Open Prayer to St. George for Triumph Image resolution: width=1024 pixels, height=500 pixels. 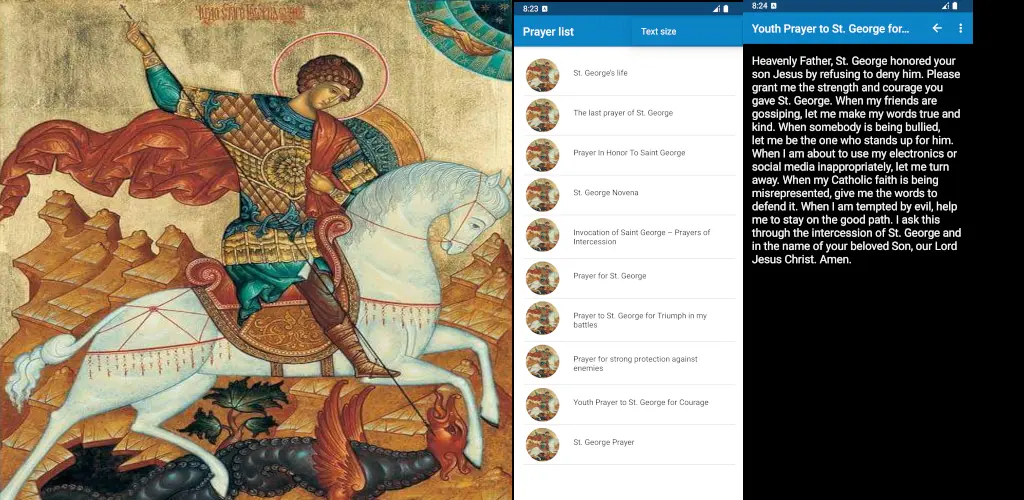click(630, 320)
